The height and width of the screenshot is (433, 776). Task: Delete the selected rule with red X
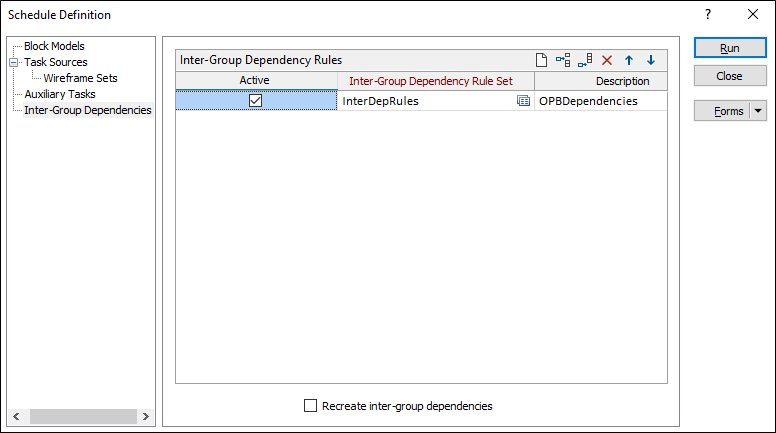tap(607, 60)
